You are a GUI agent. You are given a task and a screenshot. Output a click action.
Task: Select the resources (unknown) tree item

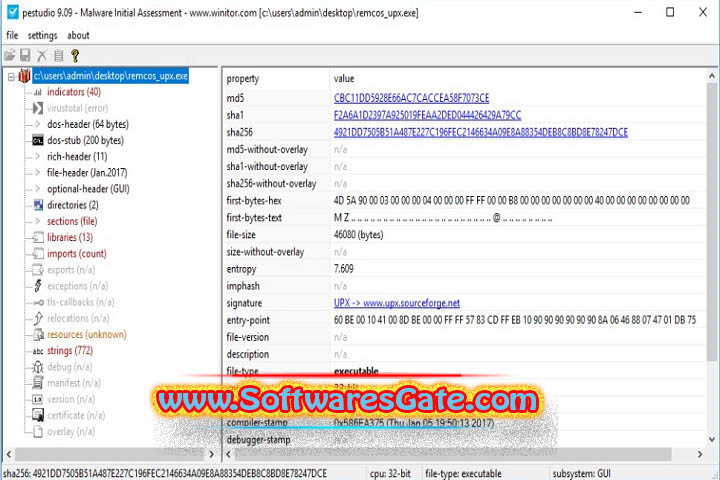pyautogui.click(x=86, y=334)
